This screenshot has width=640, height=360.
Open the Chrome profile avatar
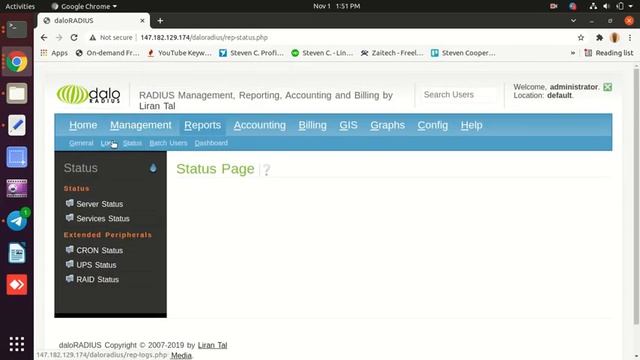tap(614, 38)
